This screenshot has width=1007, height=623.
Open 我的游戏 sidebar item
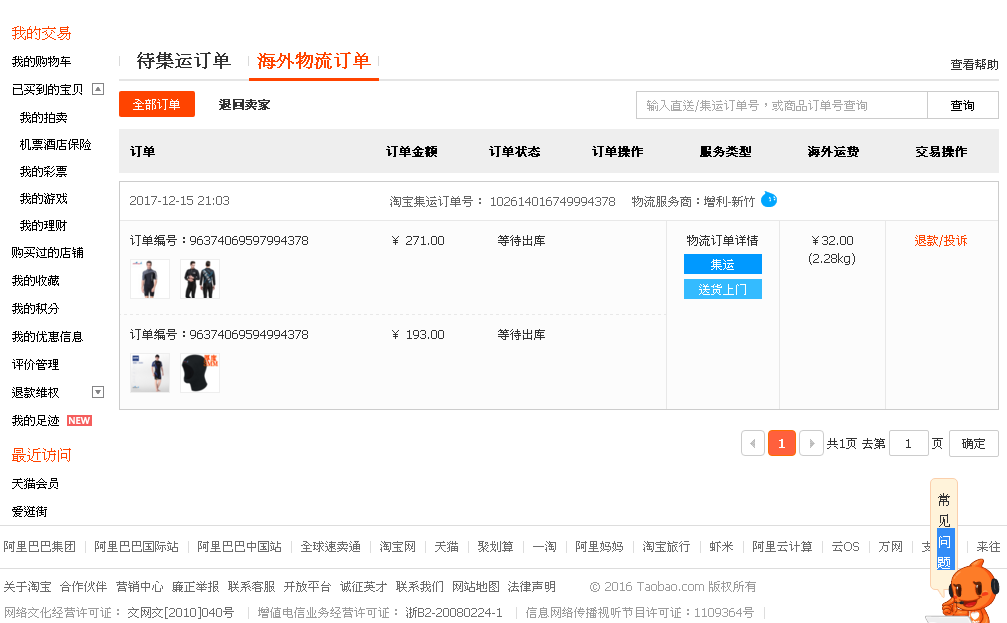[x=43, y=198]
